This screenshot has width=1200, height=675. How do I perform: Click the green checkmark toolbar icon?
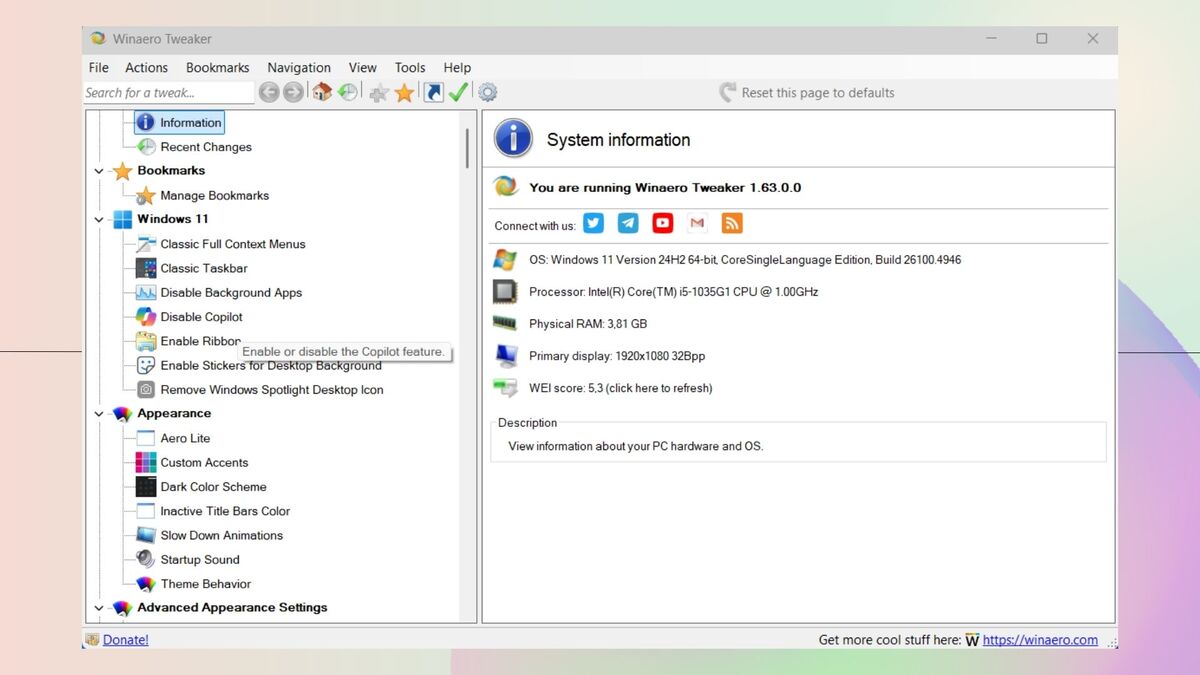[x=458, y=92]
